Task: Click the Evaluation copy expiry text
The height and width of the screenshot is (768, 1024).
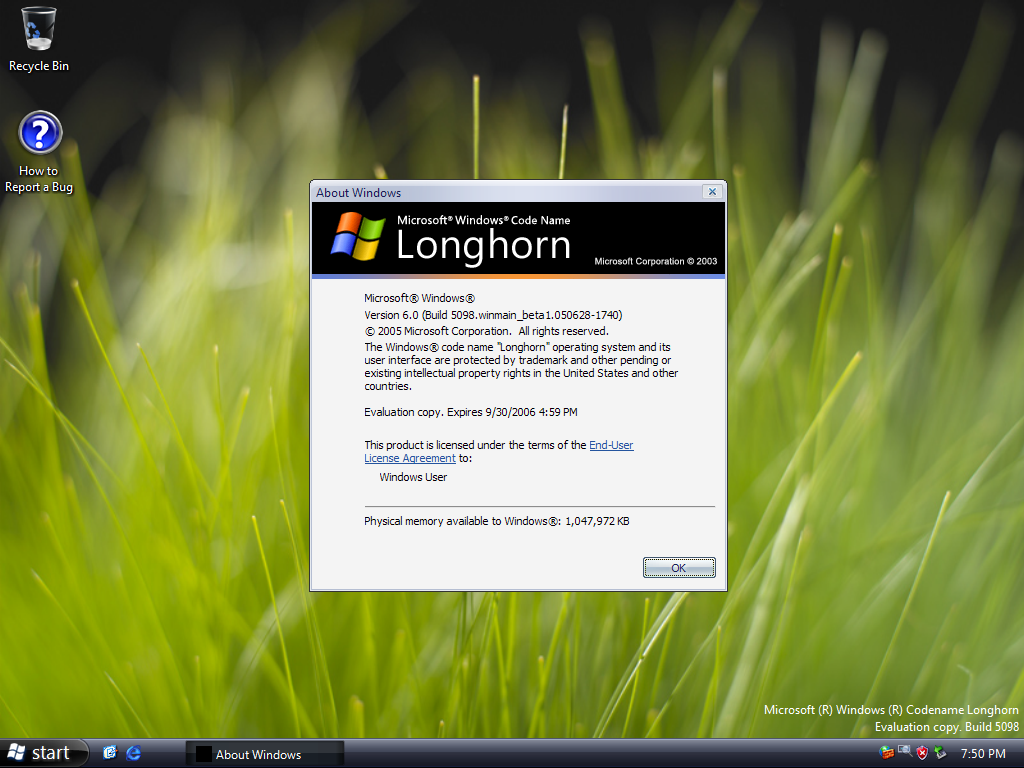Action: [471, 412]
